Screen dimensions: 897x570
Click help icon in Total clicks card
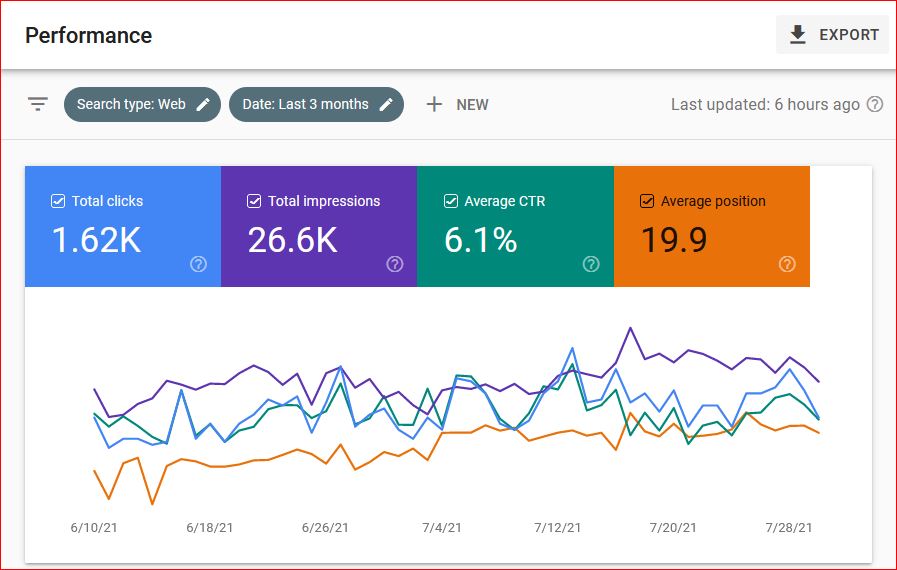pos(198,264)
